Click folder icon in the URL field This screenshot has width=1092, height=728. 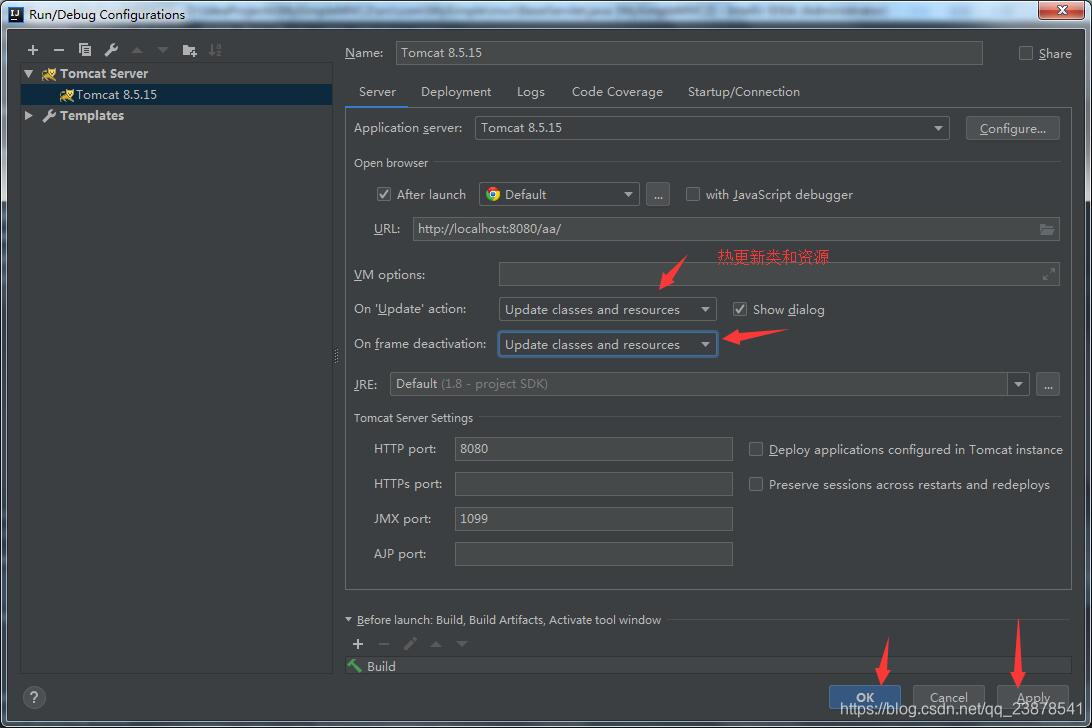pos(1046,229)
